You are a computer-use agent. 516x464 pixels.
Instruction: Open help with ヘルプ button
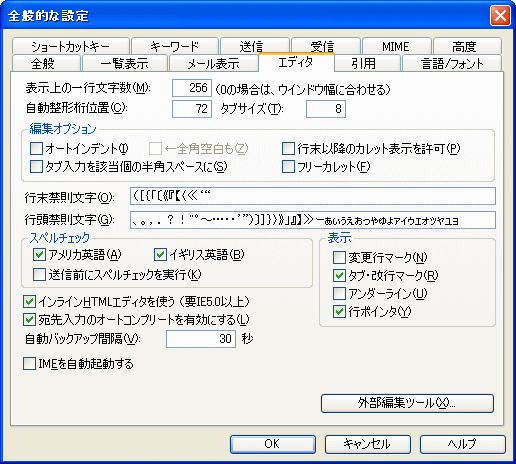click(463, 444)
